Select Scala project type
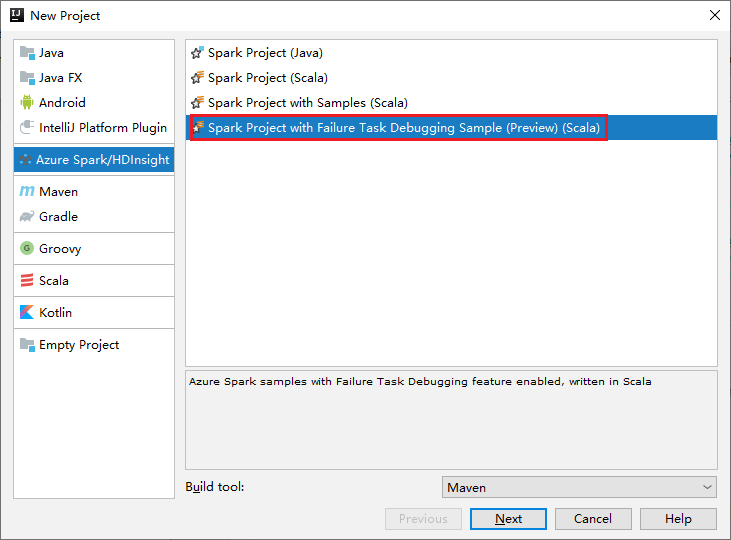This screenshot has height=540, width=731. coord(94,280)
